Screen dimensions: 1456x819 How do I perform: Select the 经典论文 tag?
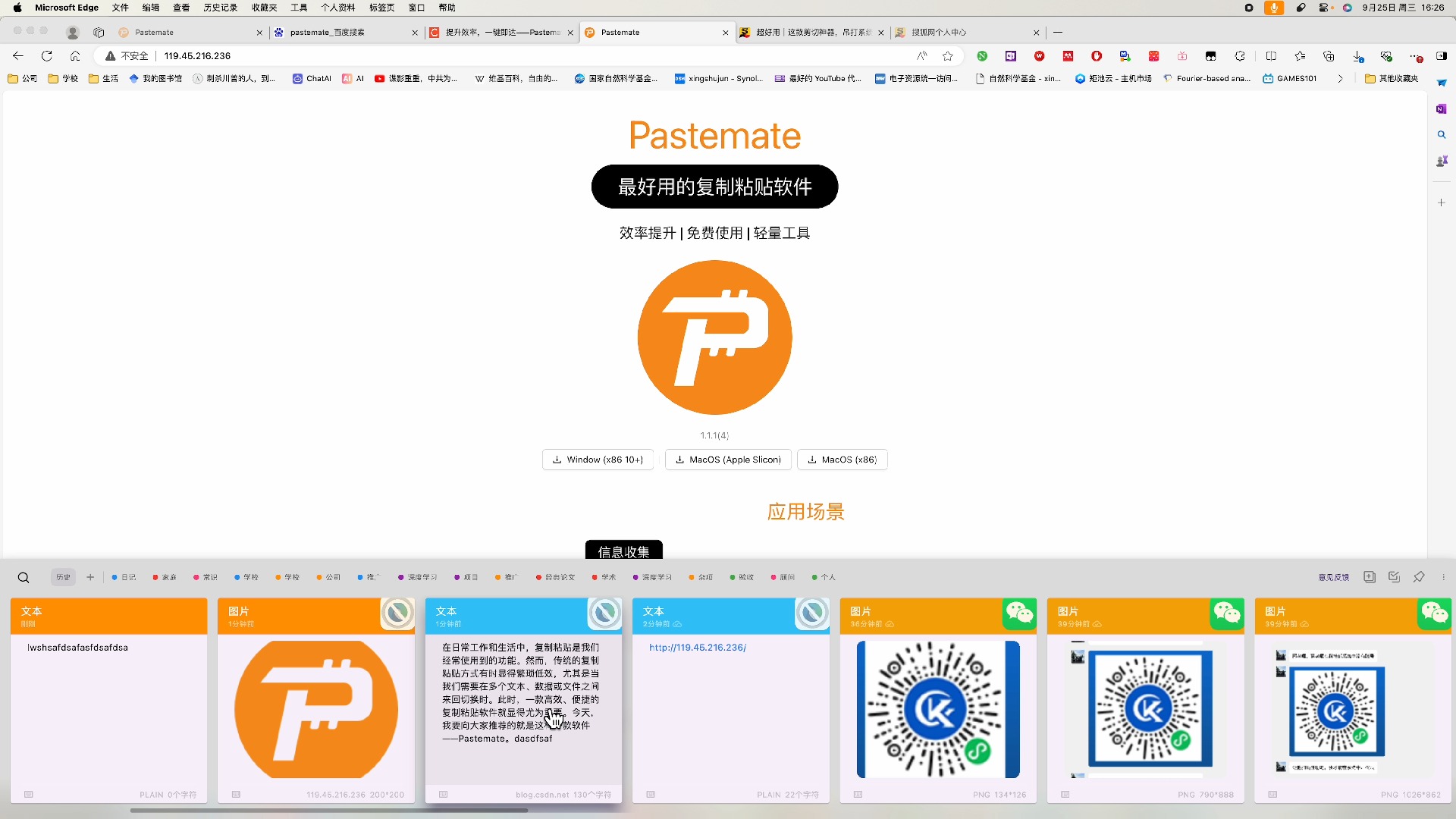coord(556,577)
